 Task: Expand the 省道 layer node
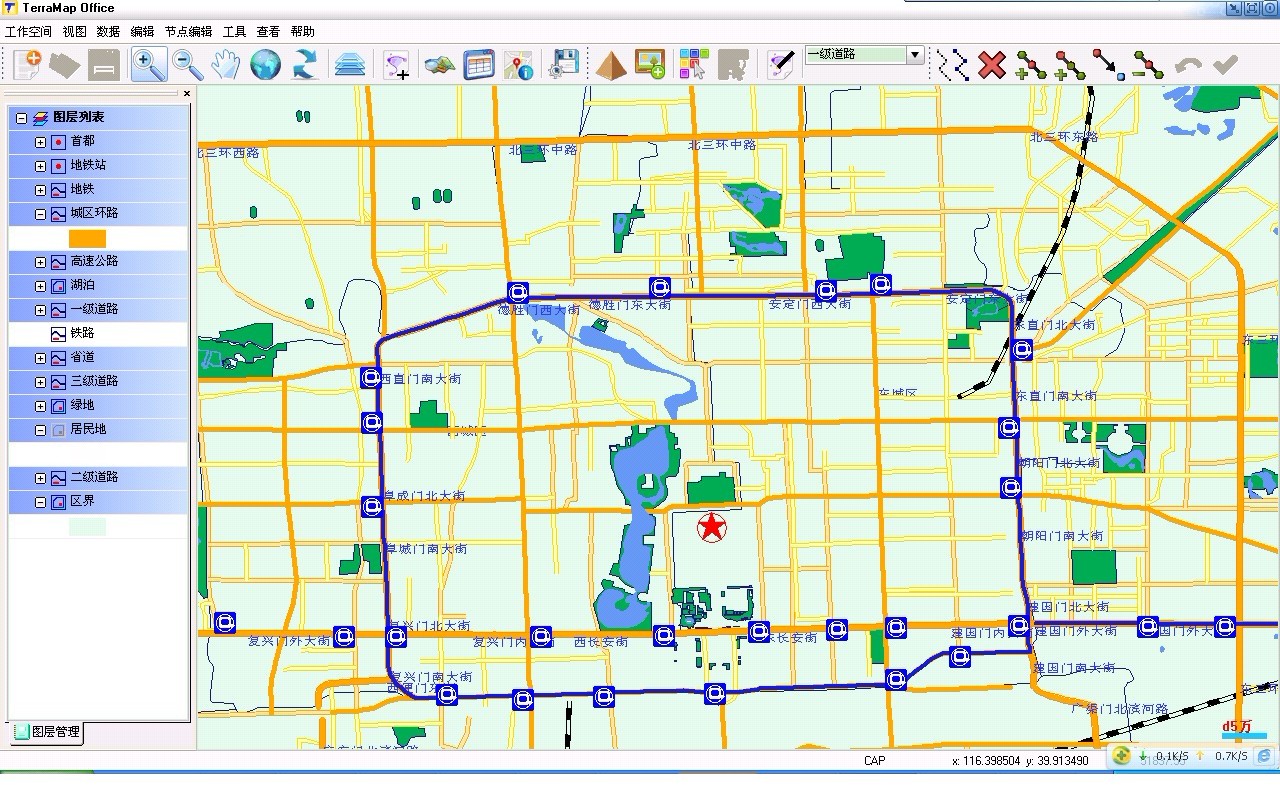[x=40, y=358]
